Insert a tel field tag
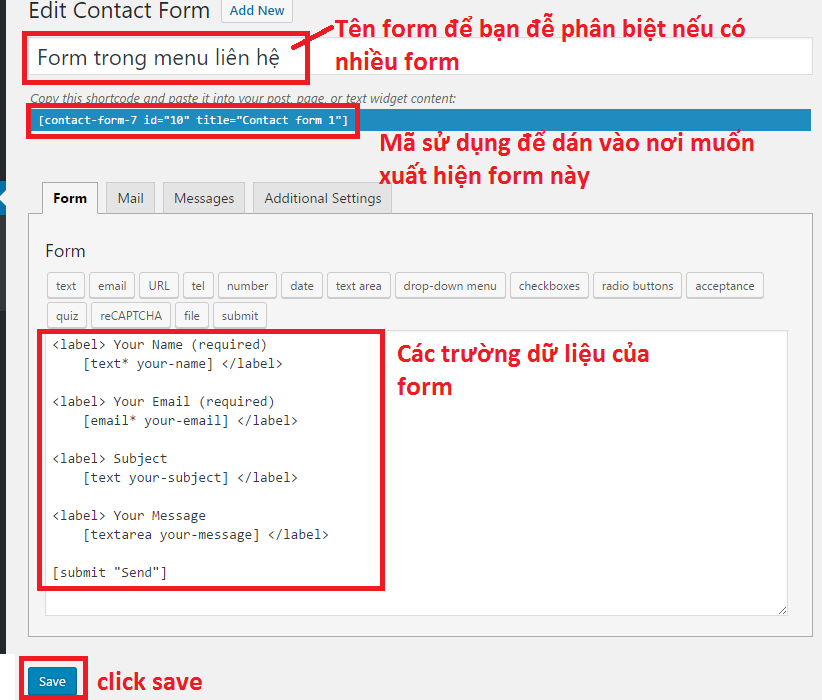This screenshot has height=700, width=822. coord(198,286)
